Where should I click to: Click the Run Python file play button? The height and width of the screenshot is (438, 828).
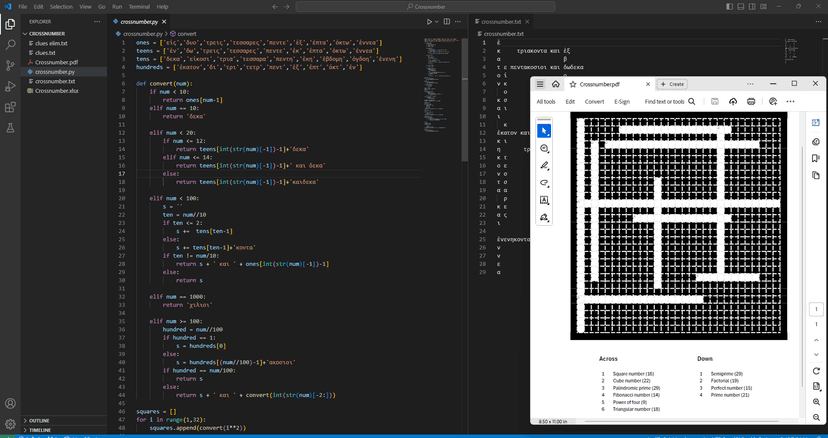(429, 21)
